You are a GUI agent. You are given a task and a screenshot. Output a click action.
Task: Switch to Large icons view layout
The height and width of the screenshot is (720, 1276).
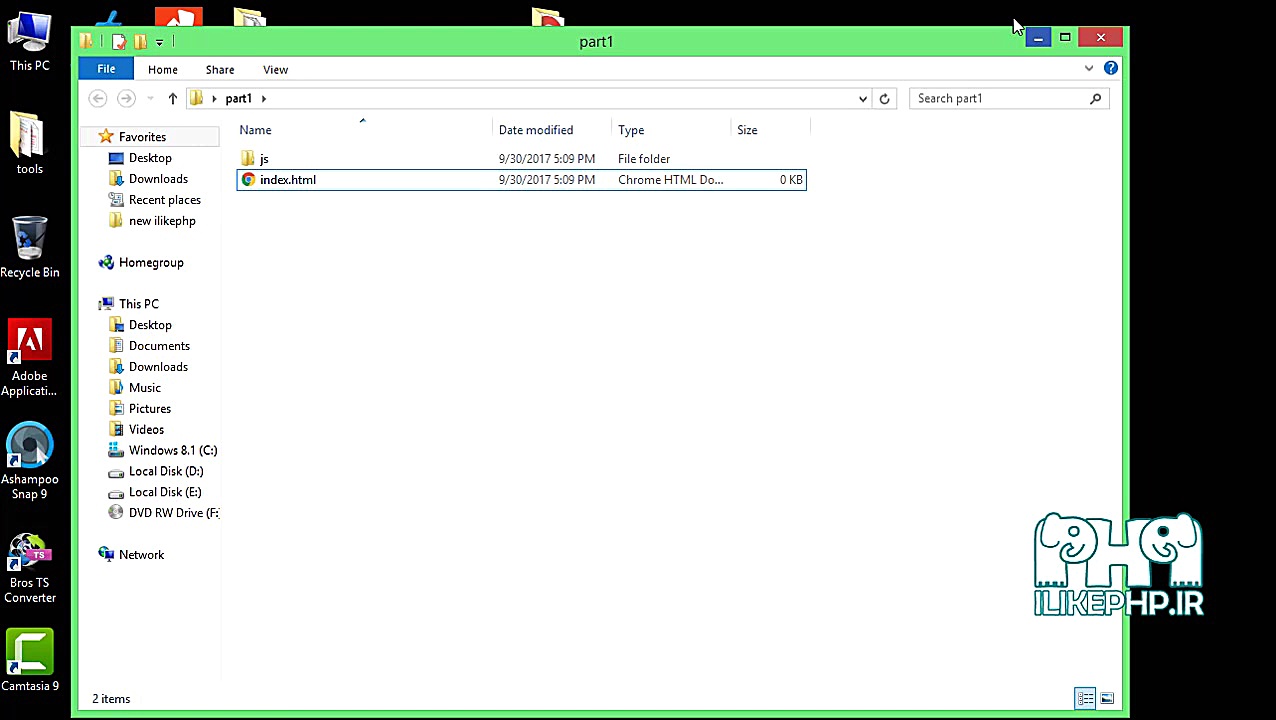pyautogui.click(x=1107, y=699)
